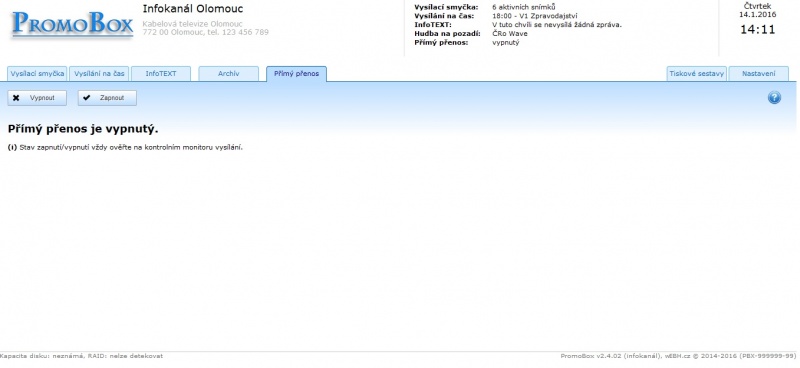Click the Přímý přenos status label in header
The height and width of the screenshot is (368, 800).
tap(441, 42)
